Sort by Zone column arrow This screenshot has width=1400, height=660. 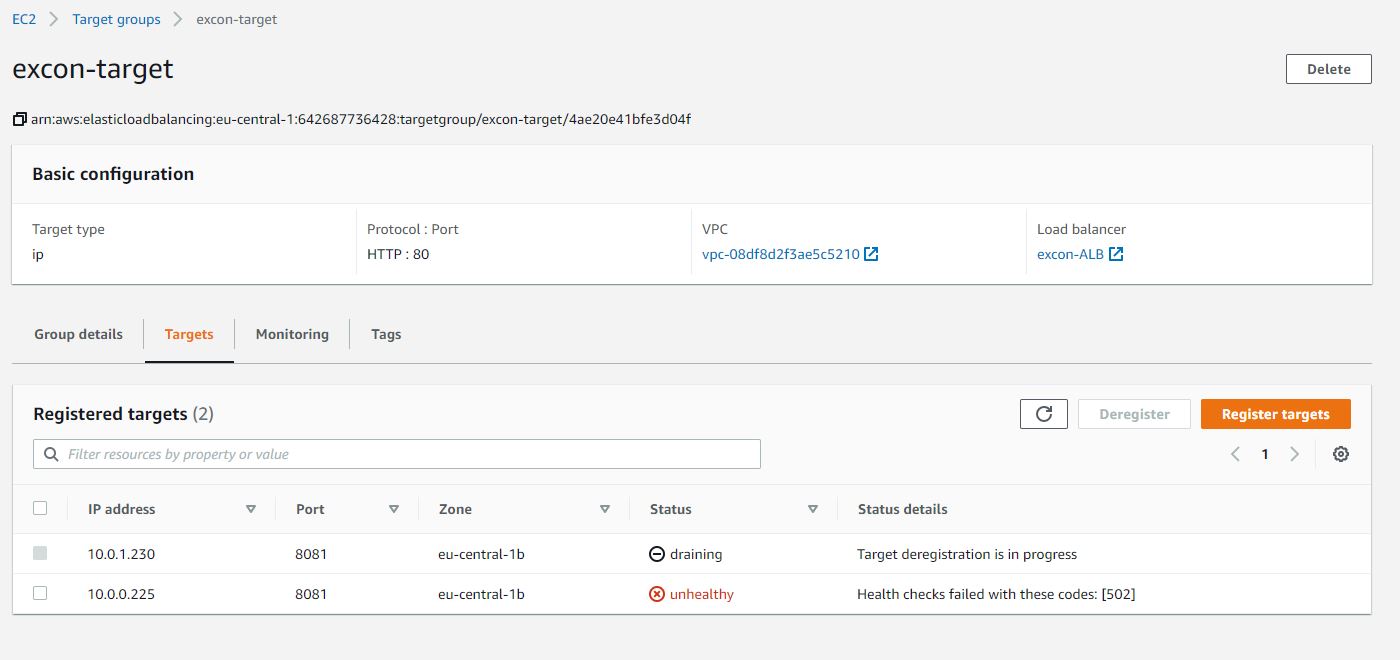(x=605, y=509)
